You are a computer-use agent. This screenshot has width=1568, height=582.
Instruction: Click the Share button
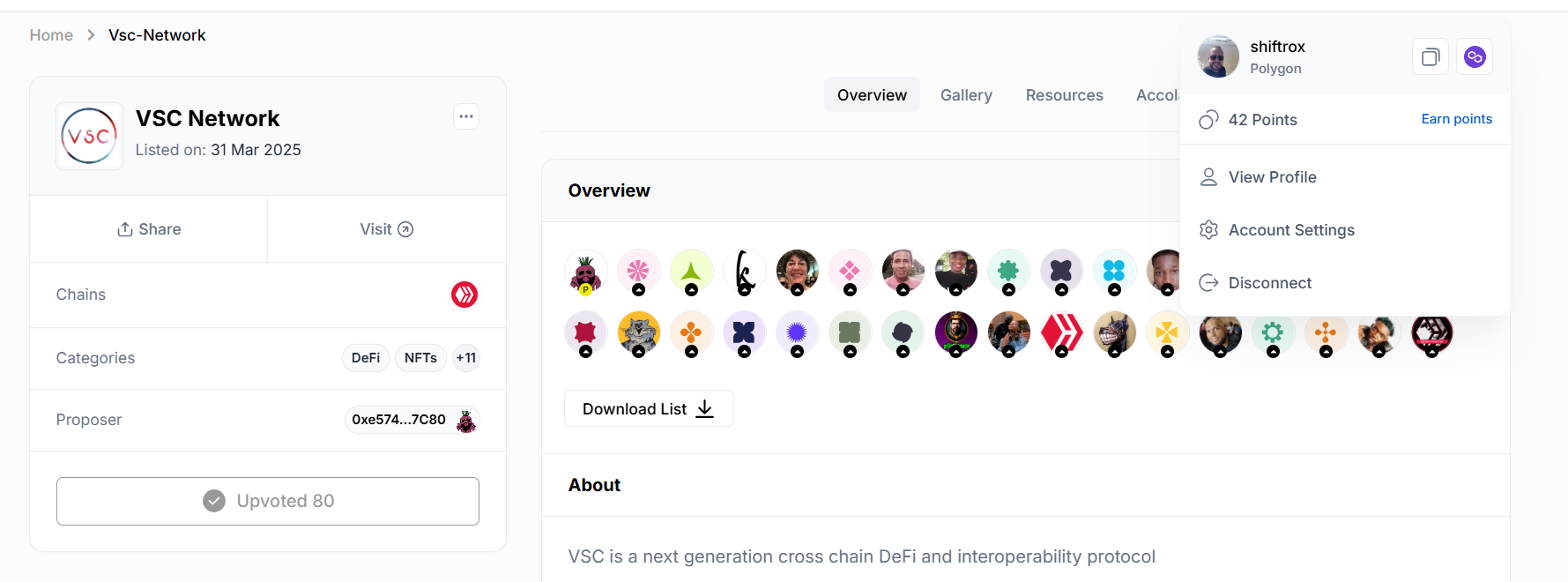149,229
